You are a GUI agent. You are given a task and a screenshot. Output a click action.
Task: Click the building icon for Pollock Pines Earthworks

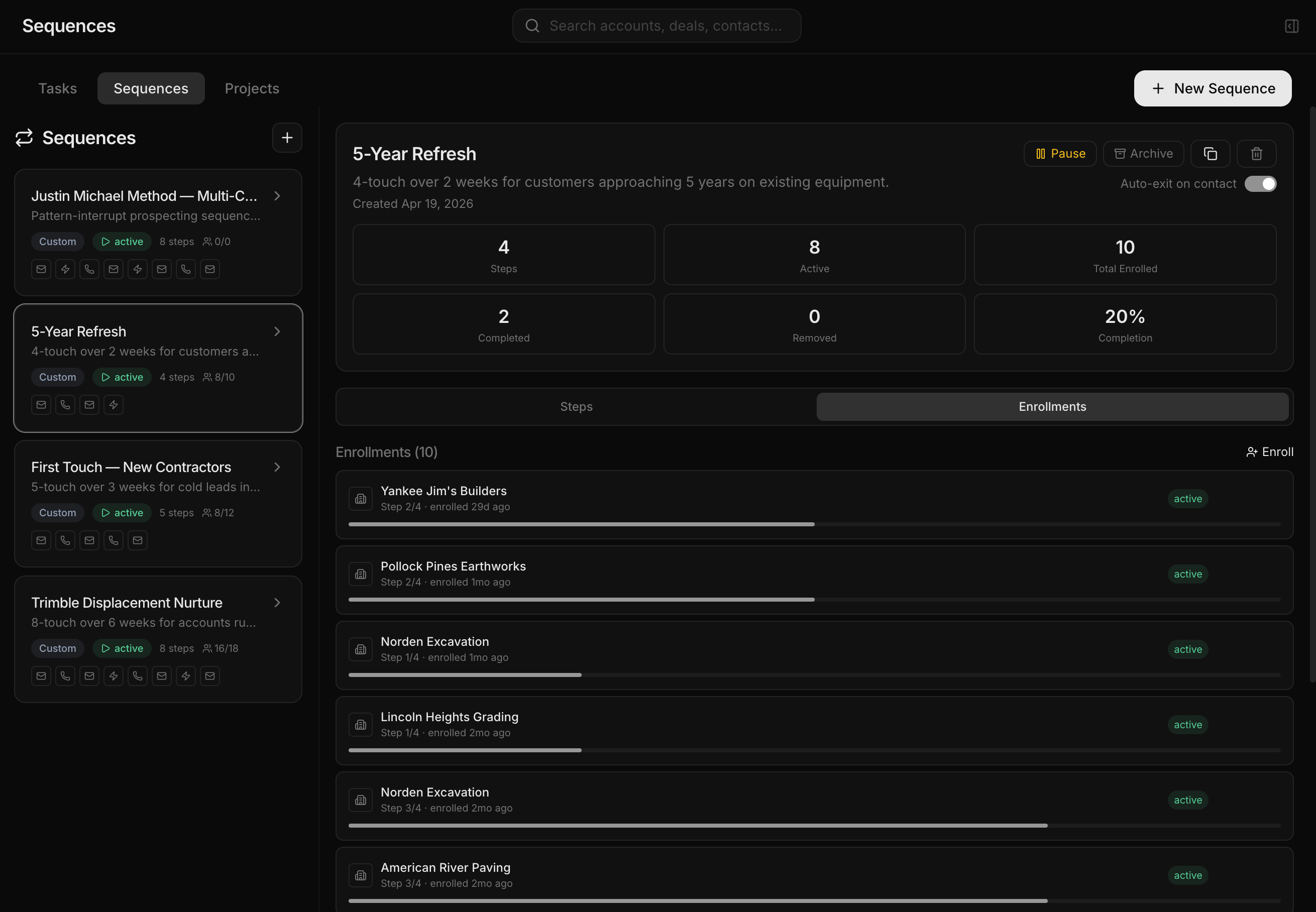click(x=361, y=575)
